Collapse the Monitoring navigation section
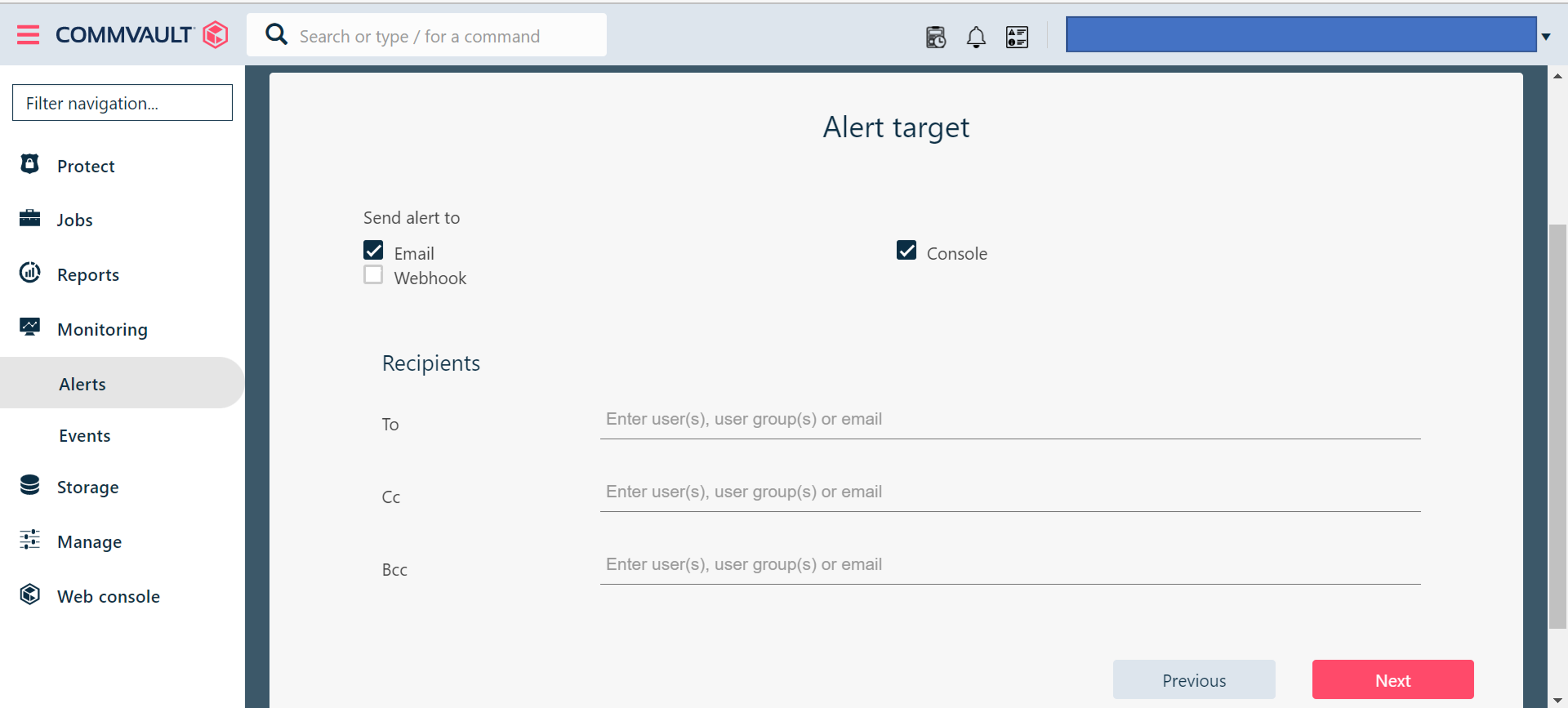Image resolution: width=1568 pixels, height=708 pixels. tap(102, 329)
